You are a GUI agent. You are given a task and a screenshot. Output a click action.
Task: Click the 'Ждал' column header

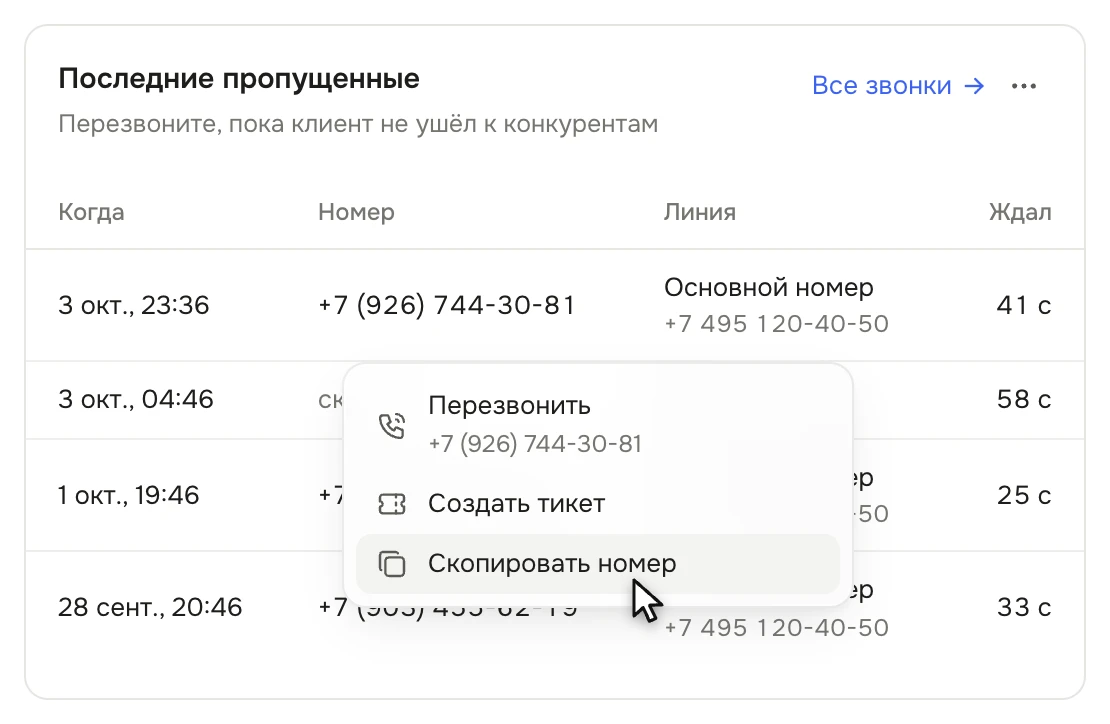click(x=1020, y=212)
